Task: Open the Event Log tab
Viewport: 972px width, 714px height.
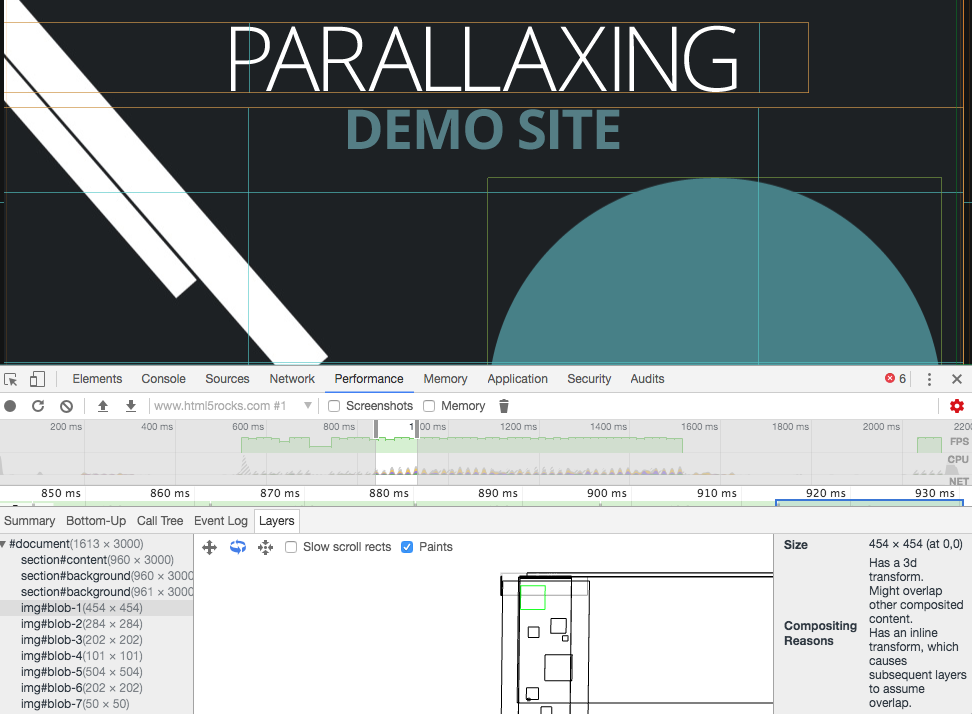Action: [221, 520]
